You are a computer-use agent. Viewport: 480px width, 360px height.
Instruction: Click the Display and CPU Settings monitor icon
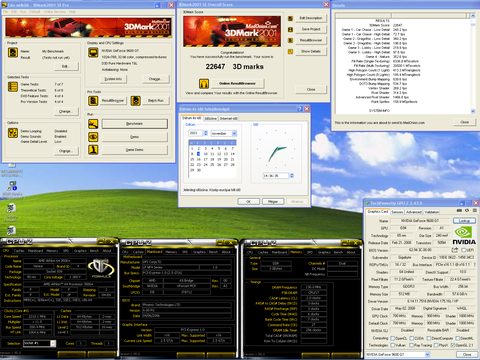[x=93, y=53]
